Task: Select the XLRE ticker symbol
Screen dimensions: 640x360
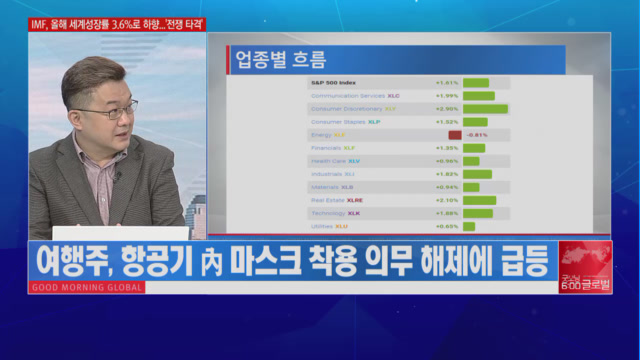Action: (x=355, y=200)
